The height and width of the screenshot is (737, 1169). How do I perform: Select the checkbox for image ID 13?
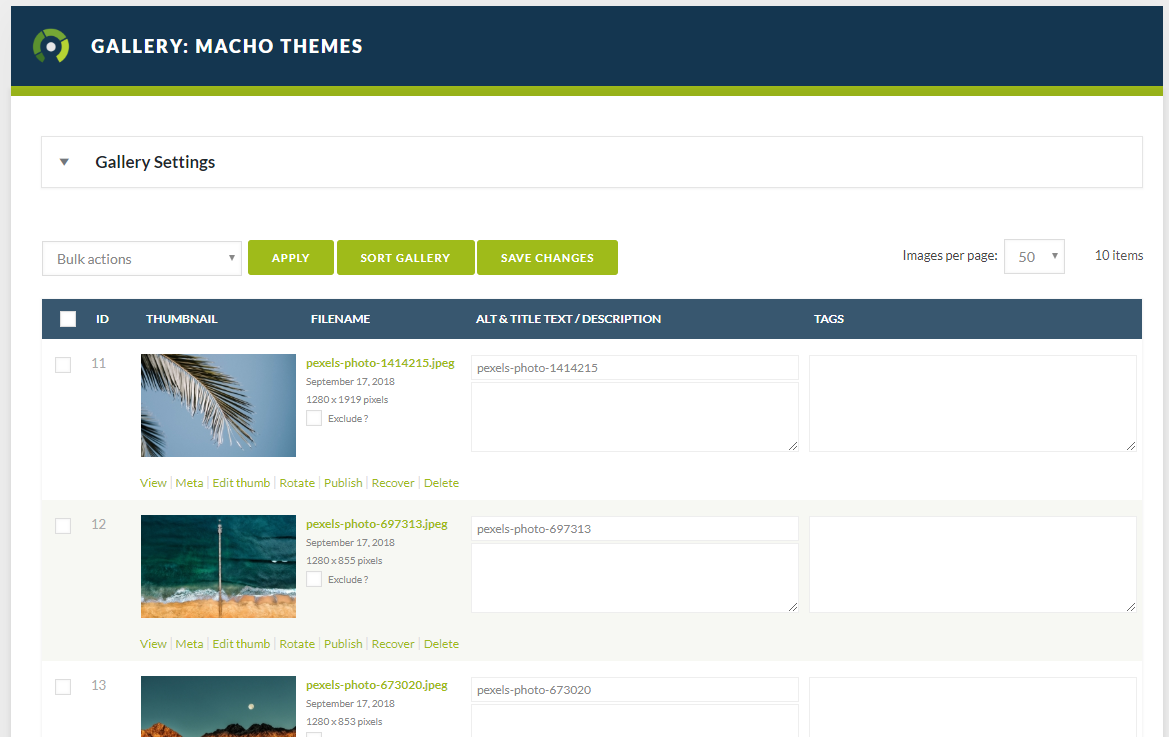pyautogui.click(x=63, y=687)
